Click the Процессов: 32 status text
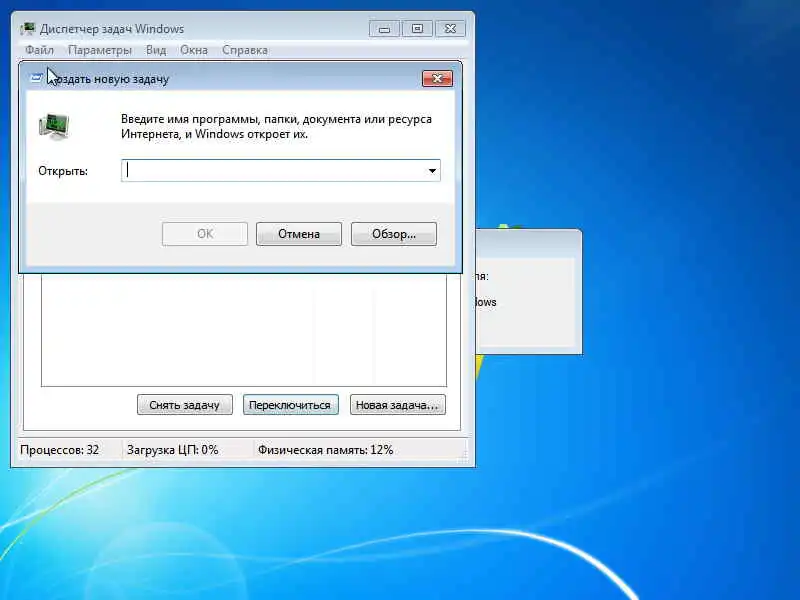Screen dimensions: 800x600 tap(59, 450)
